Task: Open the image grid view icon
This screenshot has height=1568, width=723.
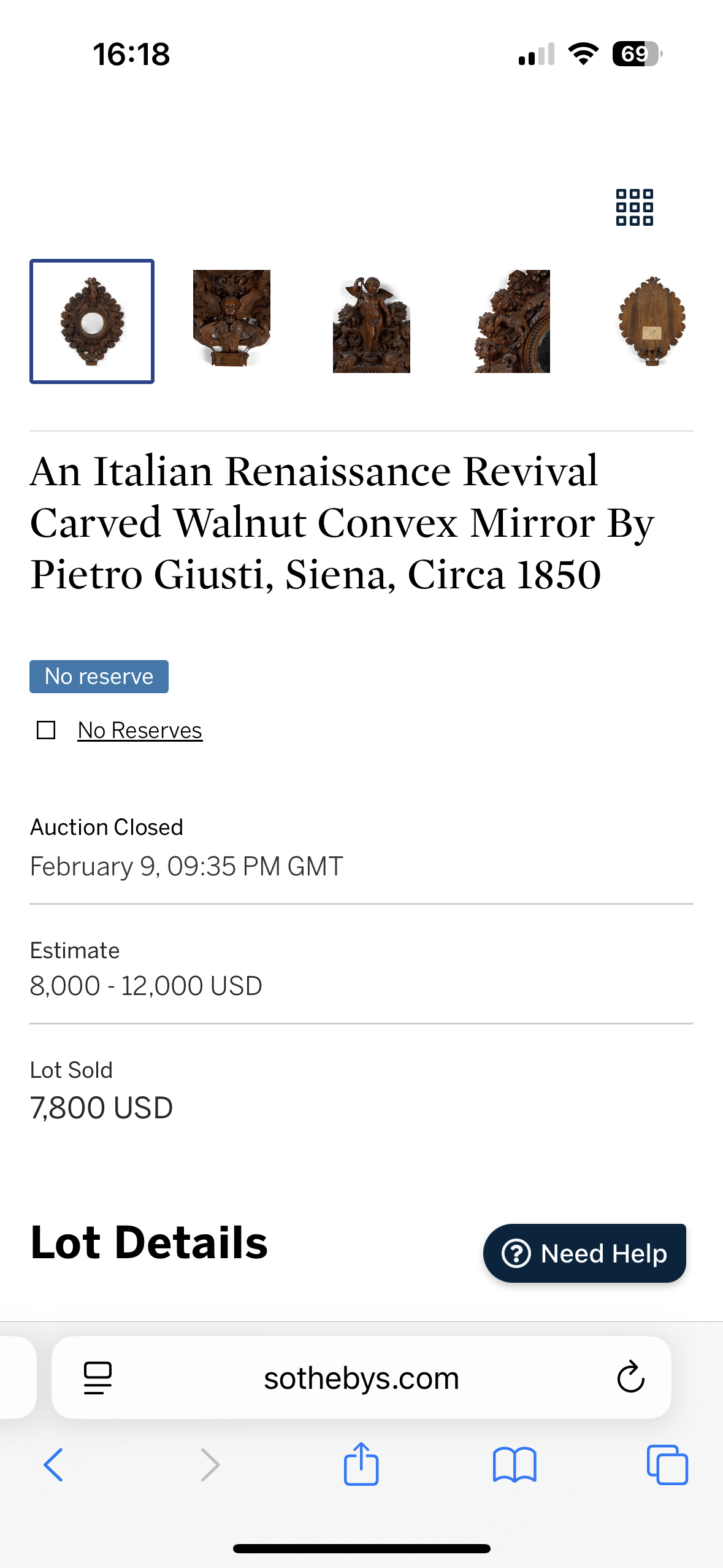Action: coord(634,207)
